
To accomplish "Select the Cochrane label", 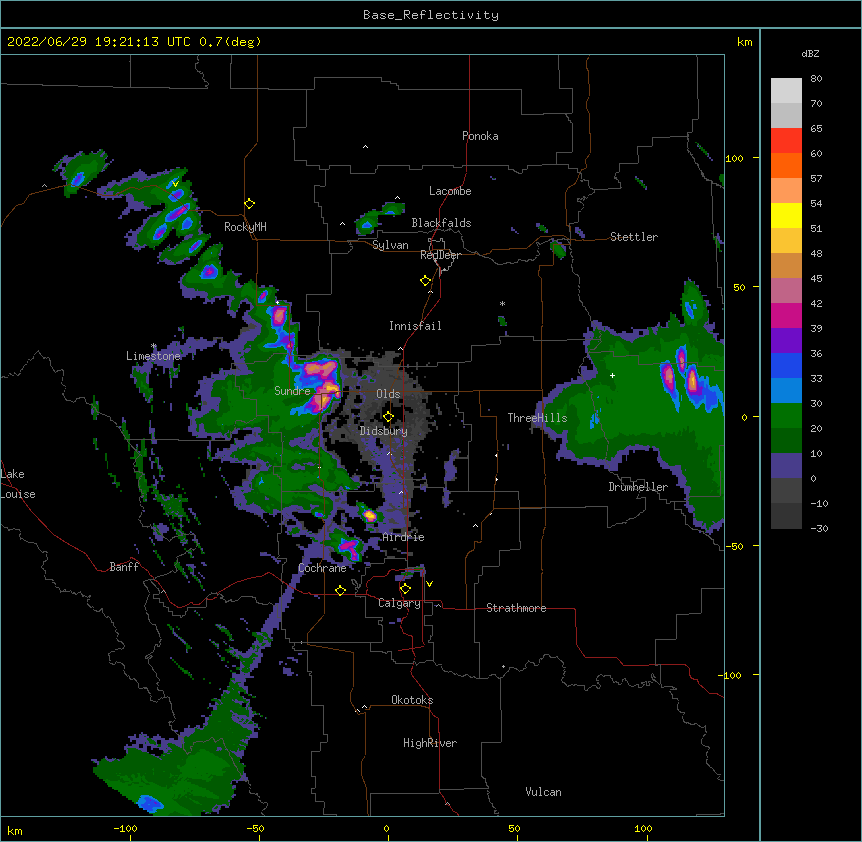I will click(322, 568).
